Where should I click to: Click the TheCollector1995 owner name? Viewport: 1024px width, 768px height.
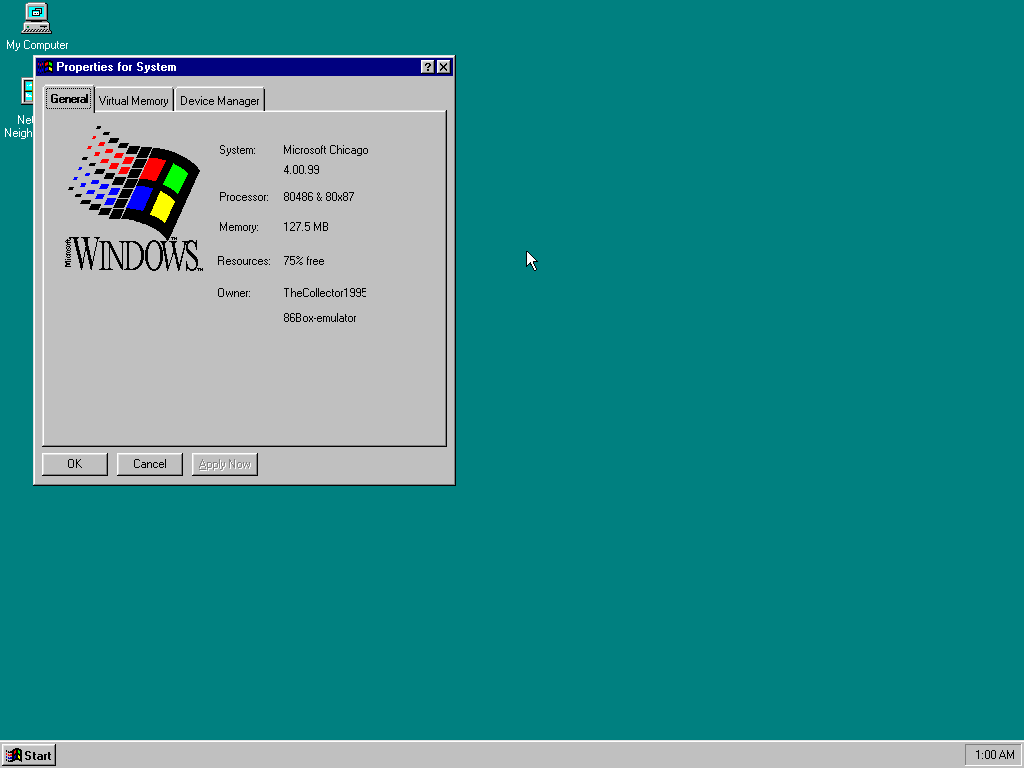[x=325, y=293]
